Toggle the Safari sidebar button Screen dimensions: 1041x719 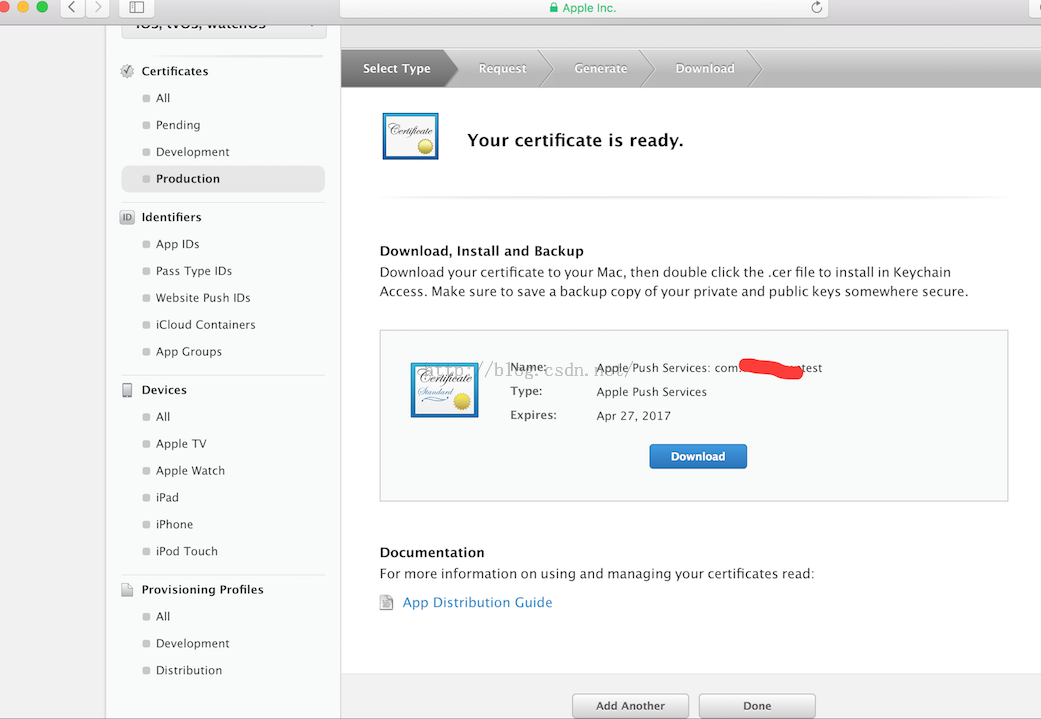(137, 8)
